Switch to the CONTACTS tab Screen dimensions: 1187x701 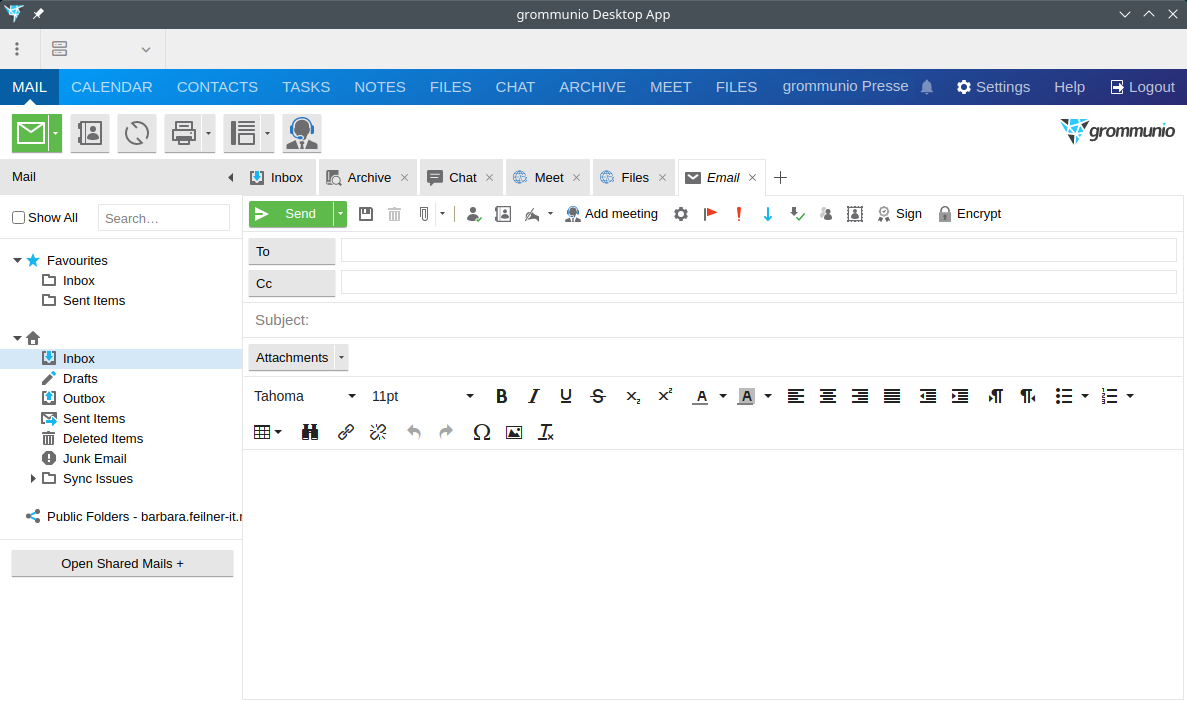(x=217, y=87)
